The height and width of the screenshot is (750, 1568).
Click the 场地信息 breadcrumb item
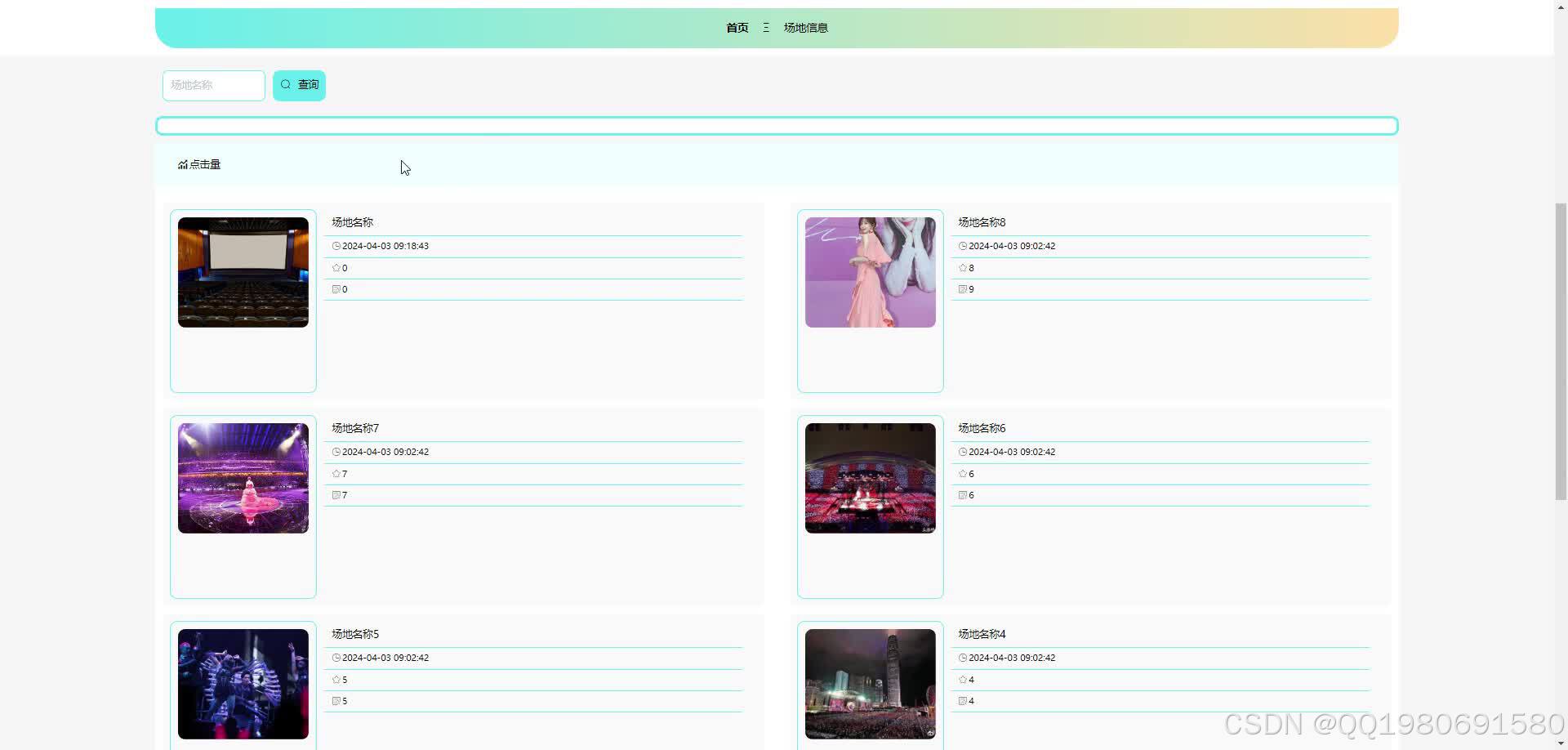tap(805, 28)
